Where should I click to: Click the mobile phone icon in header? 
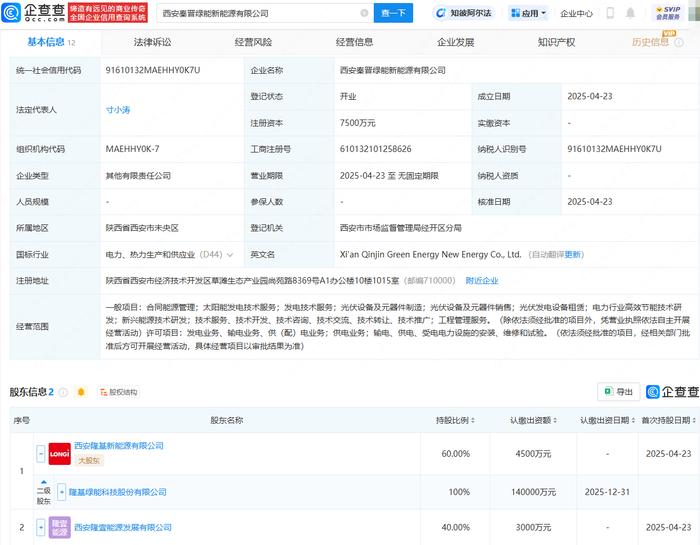(x=610, y=13)
